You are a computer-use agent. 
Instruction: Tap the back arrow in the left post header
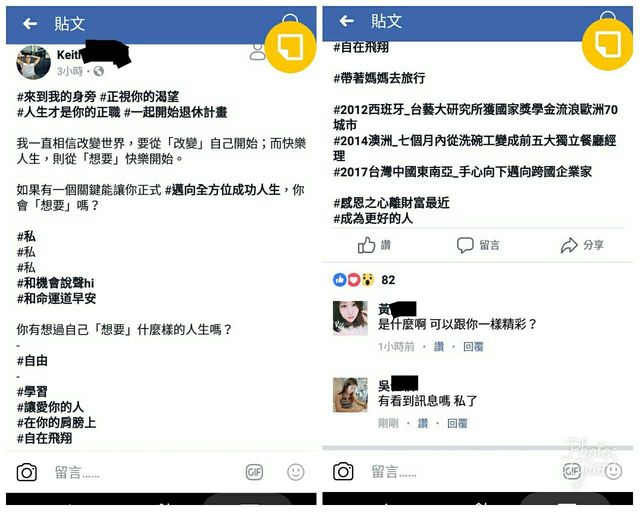[x=30, y=24]
